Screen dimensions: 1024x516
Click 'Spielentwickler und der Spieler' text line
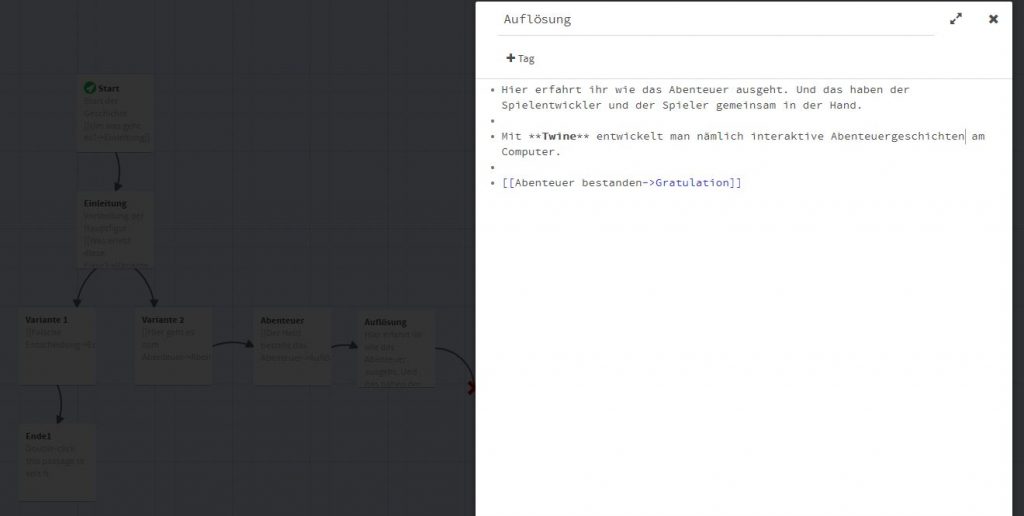pyautogui.click(x=682, y=105)
